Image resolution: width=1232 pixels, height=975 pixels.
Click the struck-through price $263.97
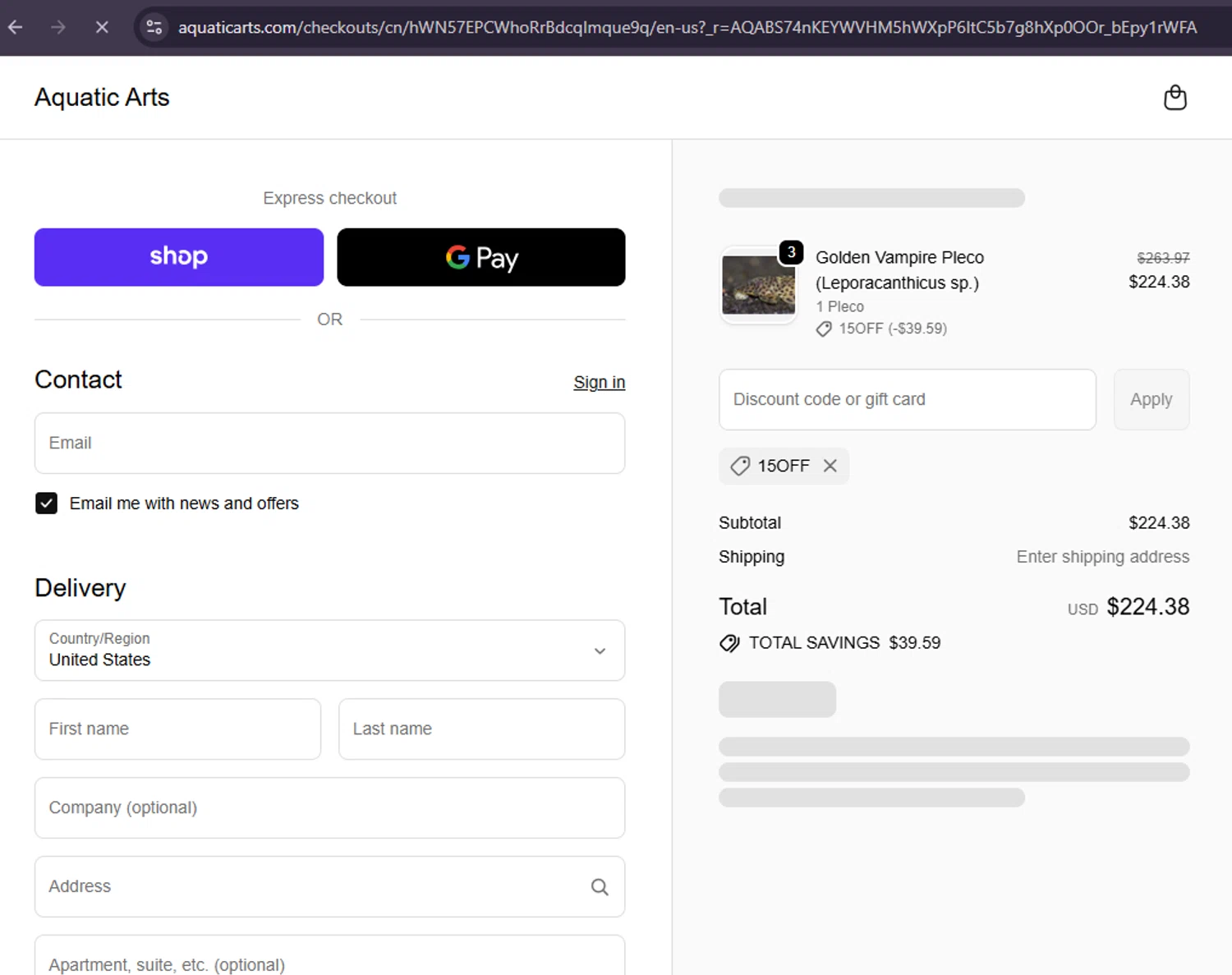click(1163, 258)
